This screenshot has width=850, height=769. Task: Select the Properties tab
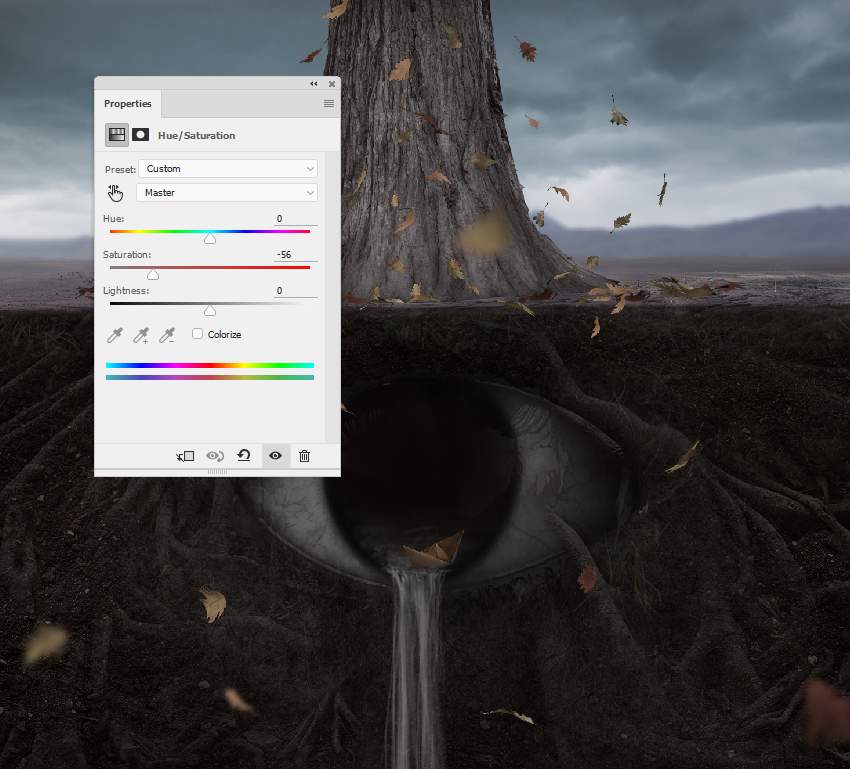pos(128,104)
